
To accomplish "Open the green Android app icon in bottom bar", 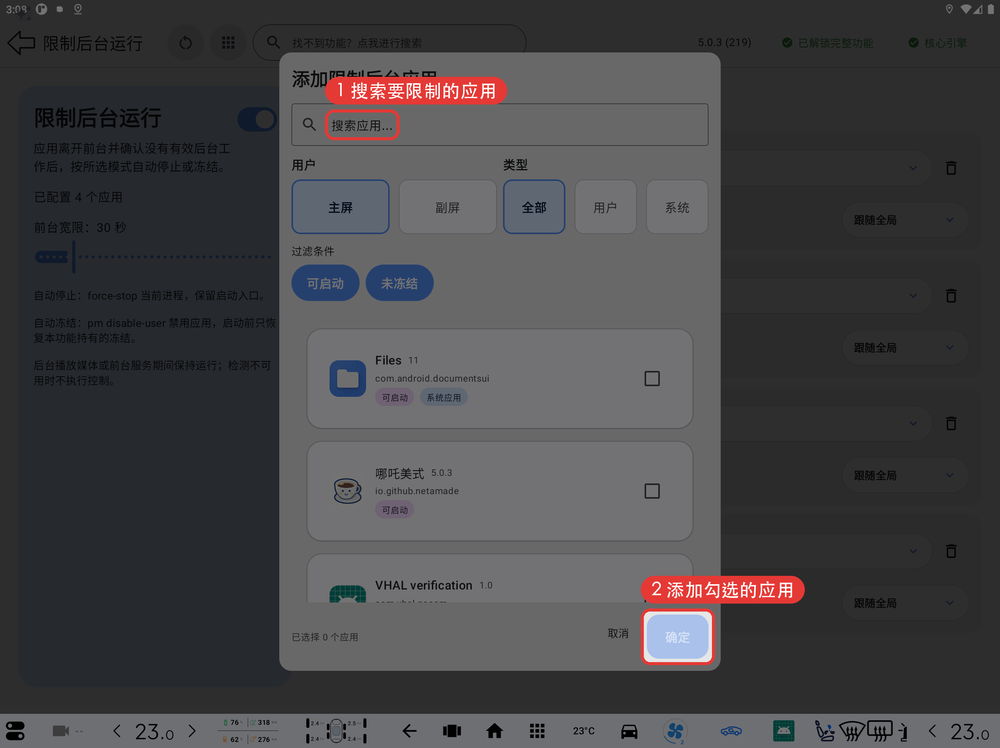I will tap(784, 731).
